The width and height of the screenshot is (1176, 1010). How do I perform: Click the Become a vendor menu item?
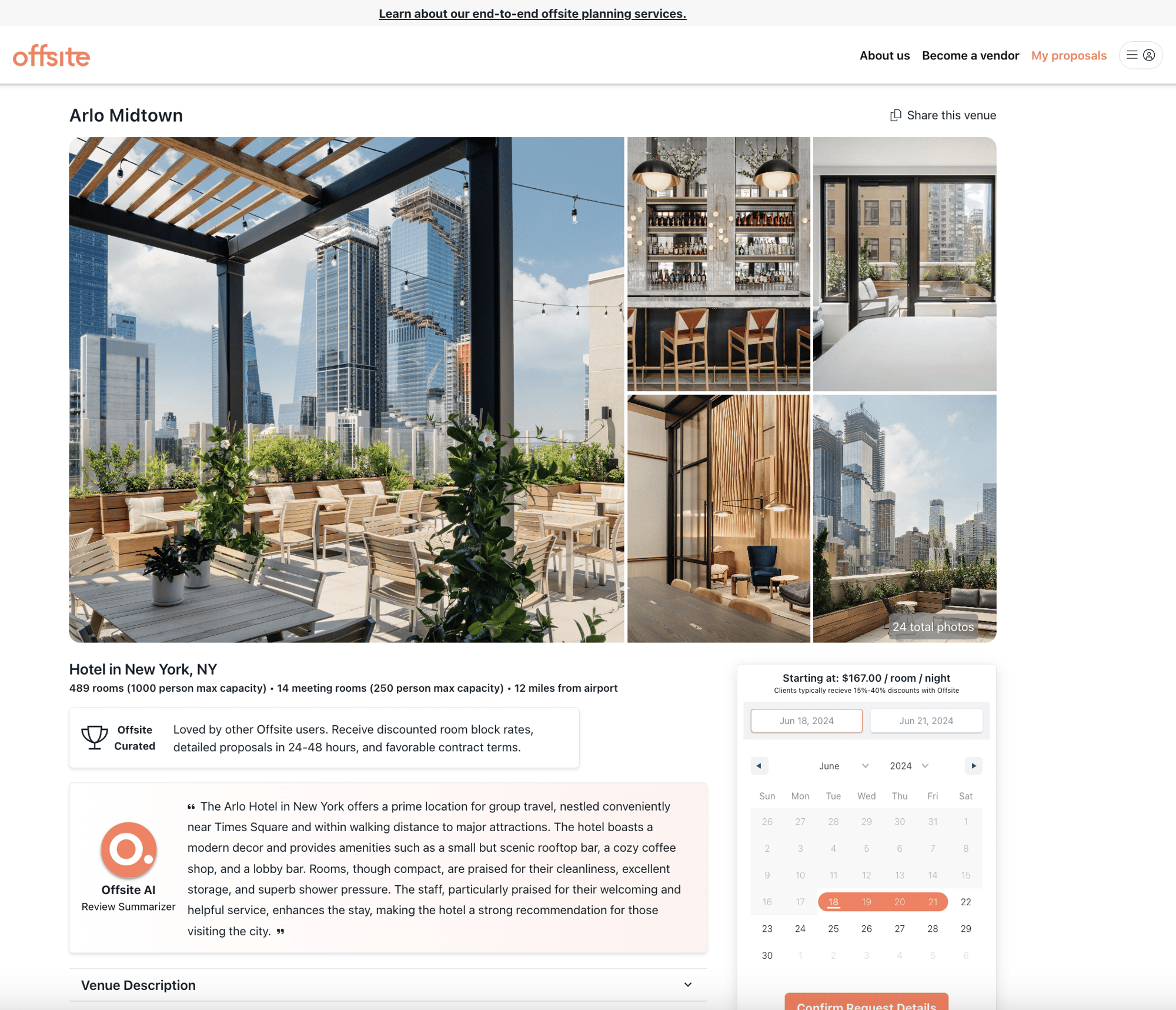970,55
